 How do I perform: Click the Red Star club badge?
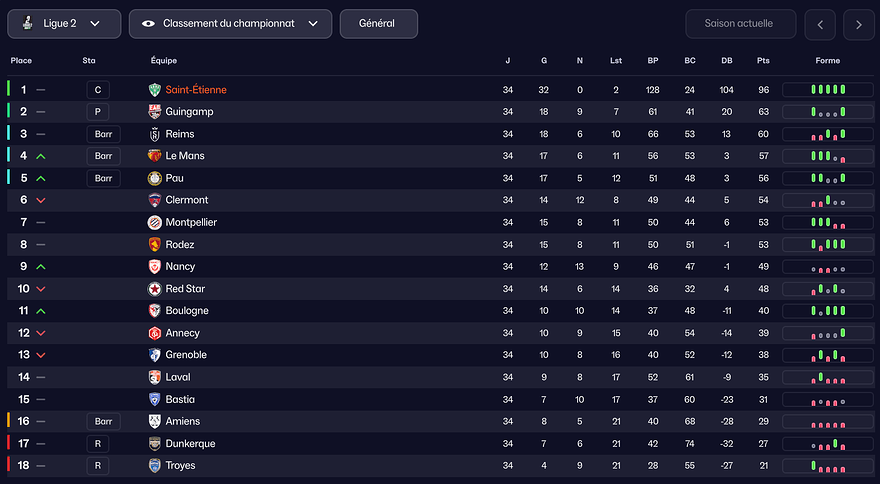coord(154,289)
